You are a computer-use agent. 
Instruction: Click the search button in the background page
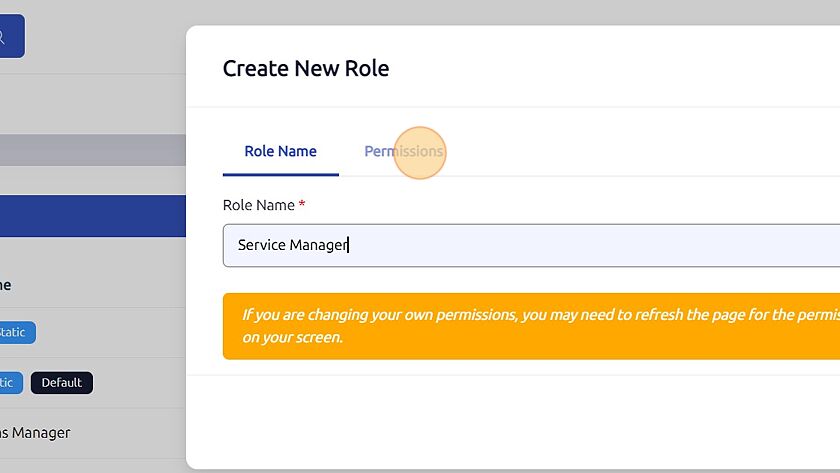point(10,36)
